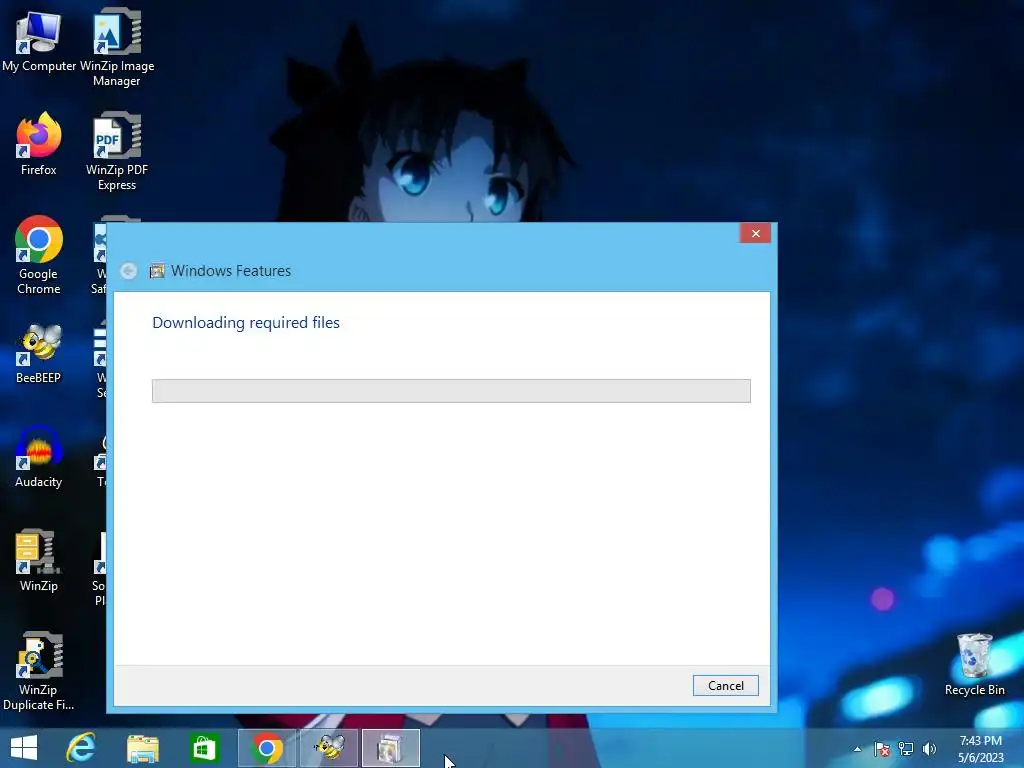
Task: Open Action Center flag icon
Action: [x=882, y=749]
